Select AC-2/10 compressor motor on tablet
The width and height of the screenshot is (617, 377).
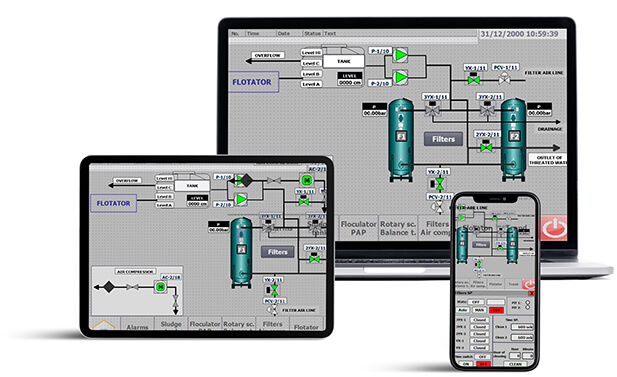click(x=161, y=287)
